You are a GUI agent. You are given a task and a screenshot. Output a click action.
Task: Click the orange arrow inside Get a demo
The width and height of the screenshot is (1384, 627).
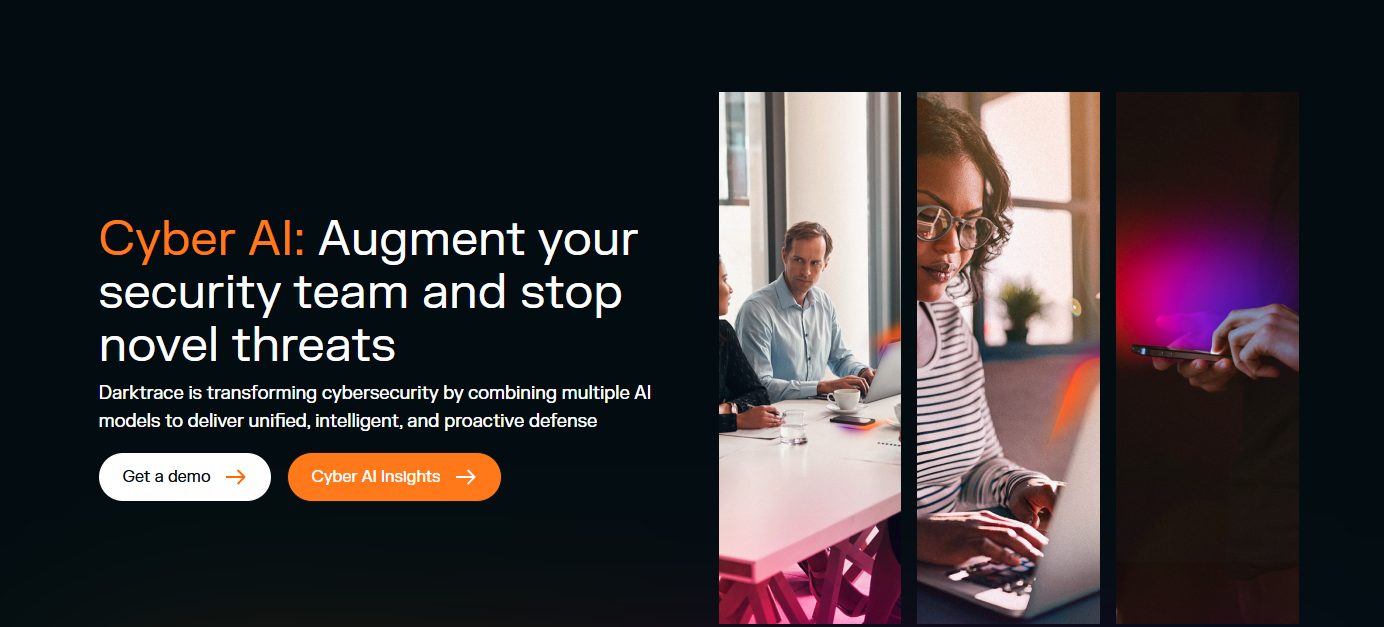pyautogui.click(x=236, y=477)
